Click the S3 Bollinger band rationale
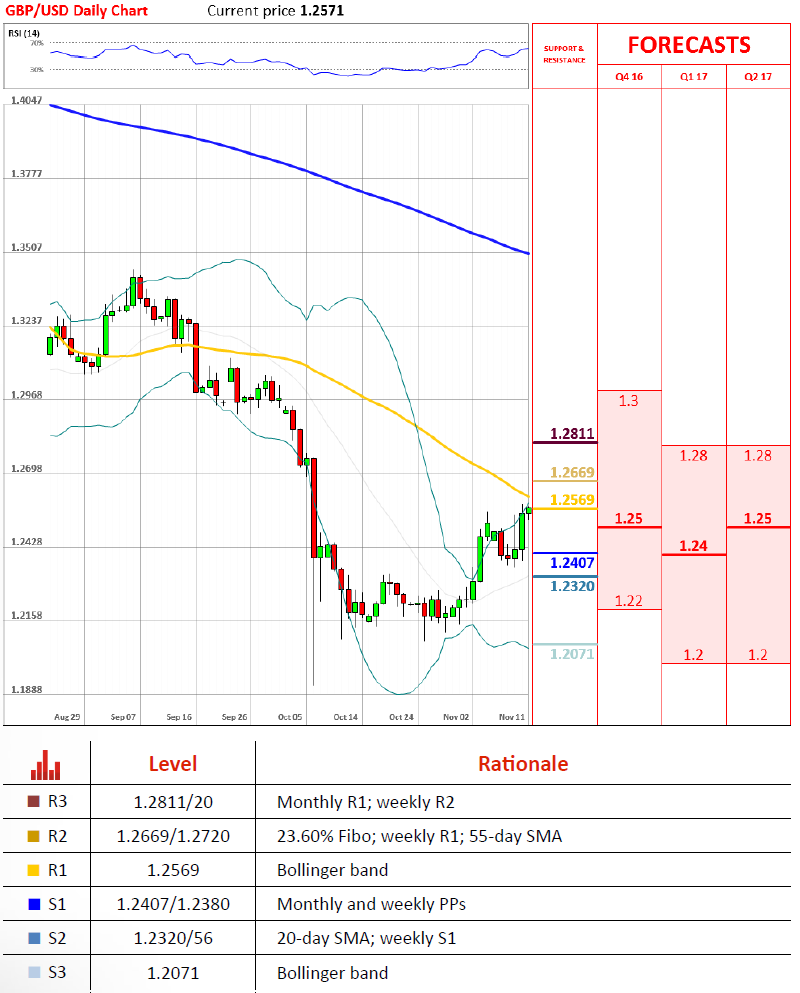The height and width of the screenshot is (993, 800). pos(333,973)
